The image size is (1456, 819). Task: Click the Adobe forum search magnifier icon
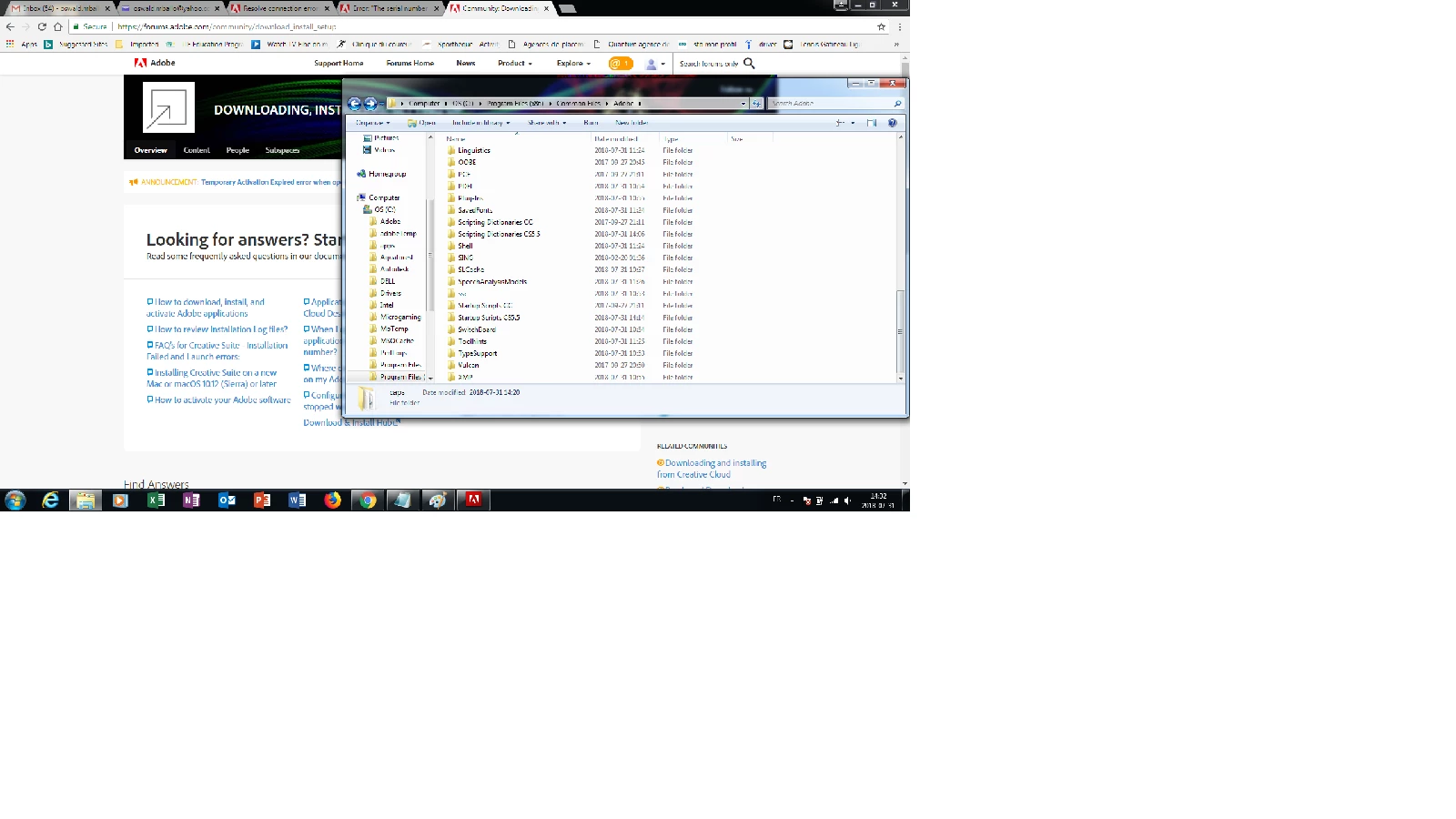(x=750, y=63)
